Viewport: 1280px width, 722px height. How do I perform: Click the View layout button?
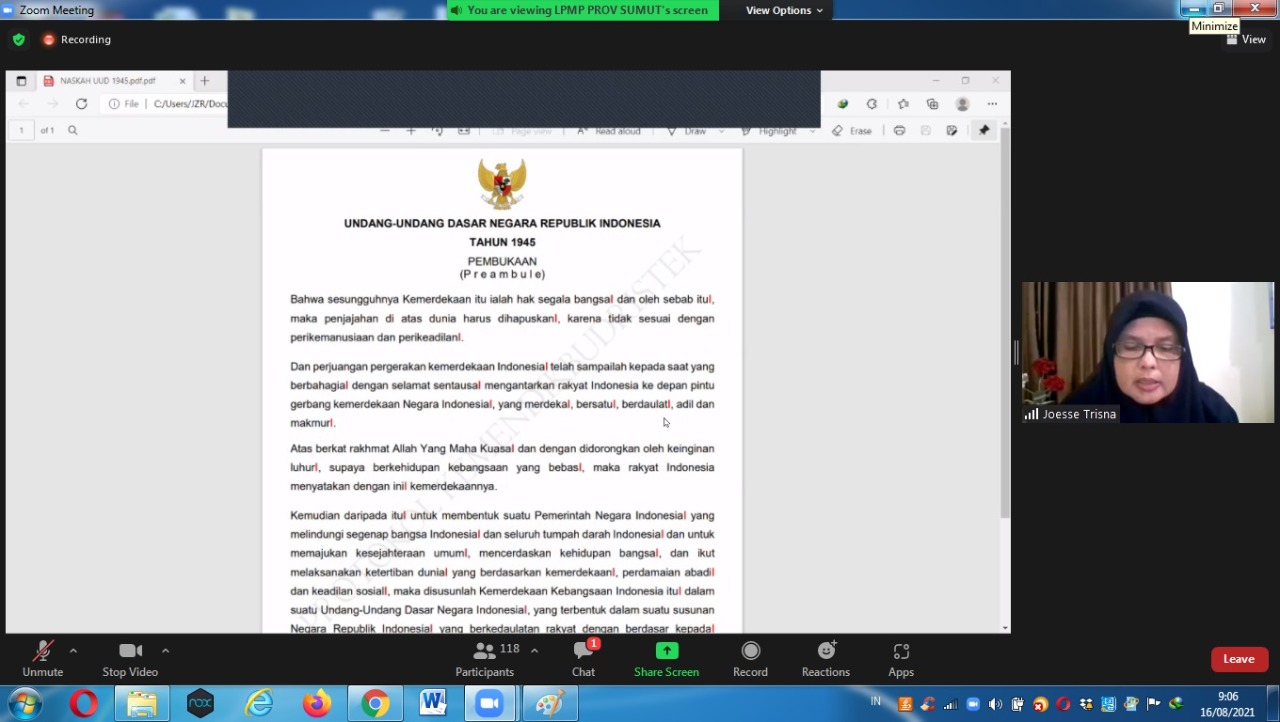coord(1246,39)
